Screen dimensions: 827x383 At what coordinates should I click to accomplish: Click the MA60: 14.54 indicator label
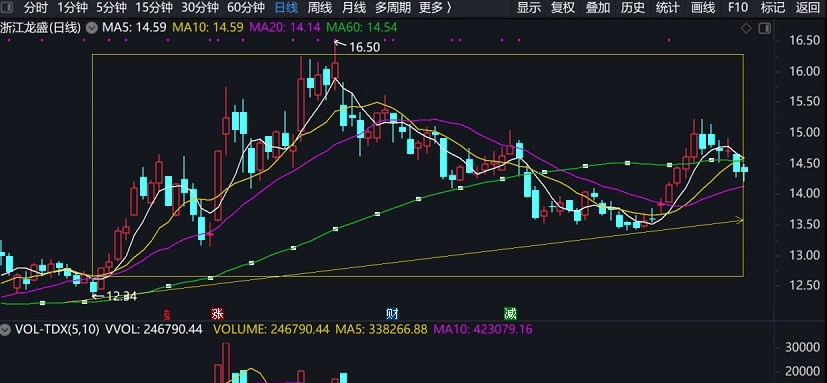(x=362, y=28)
